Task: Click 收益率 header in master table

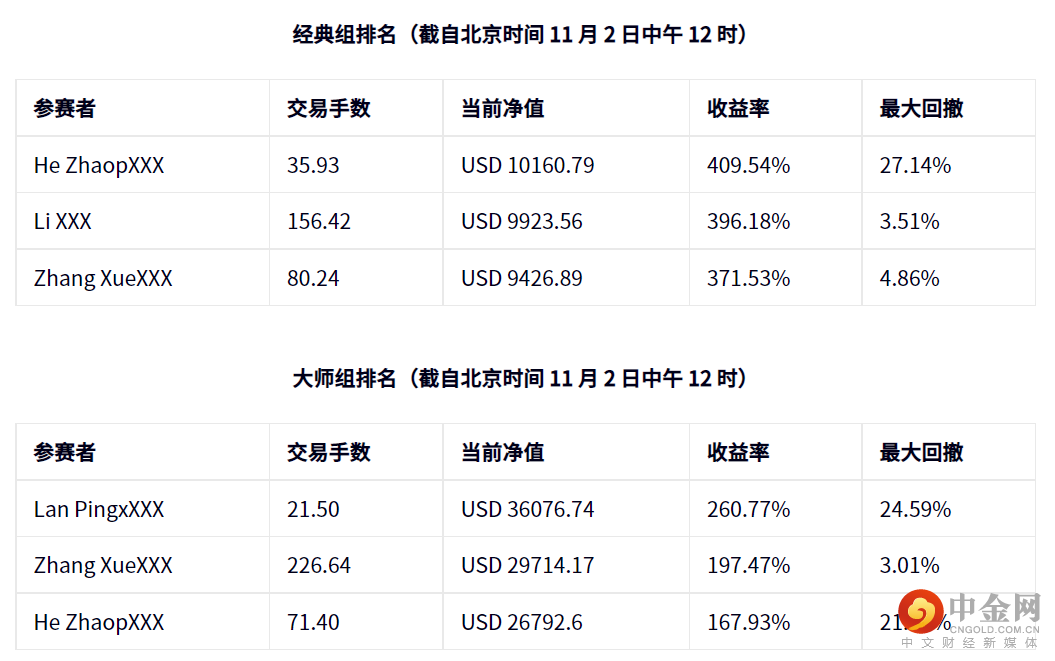Action: (x=739, y=453)
